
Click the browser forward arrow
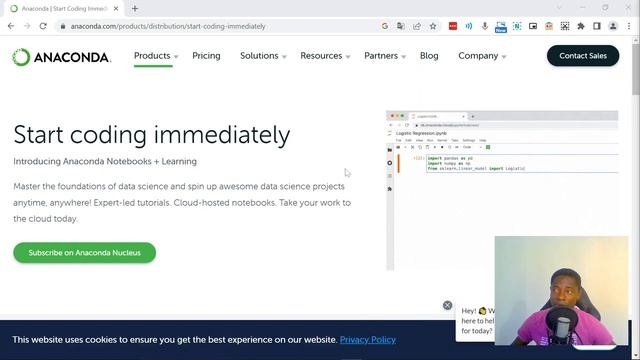tap(27, 26)
